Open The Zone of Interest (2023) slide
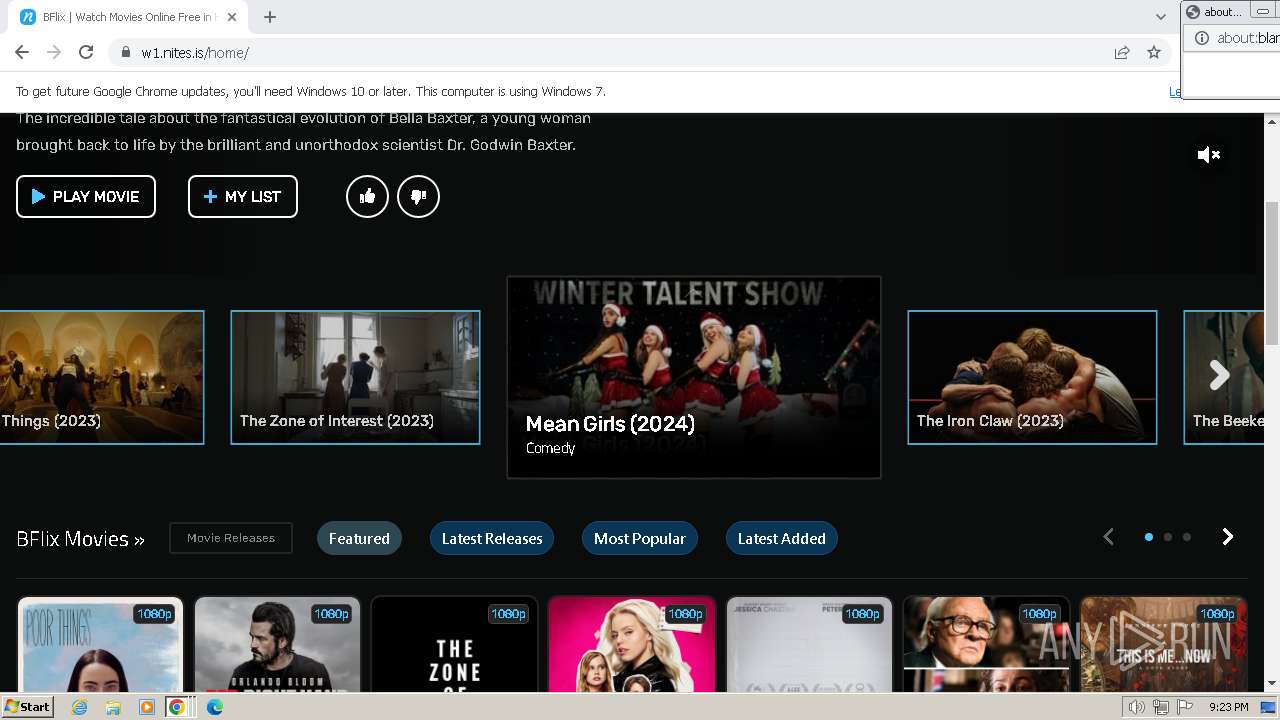The height and width of the screenshot is (720, 1280). (x=355, y=377)
